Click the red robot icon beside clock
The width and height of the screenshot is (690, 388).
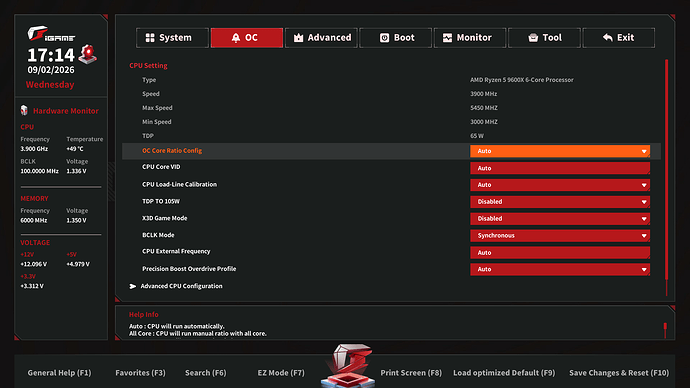tap(88, 54)
